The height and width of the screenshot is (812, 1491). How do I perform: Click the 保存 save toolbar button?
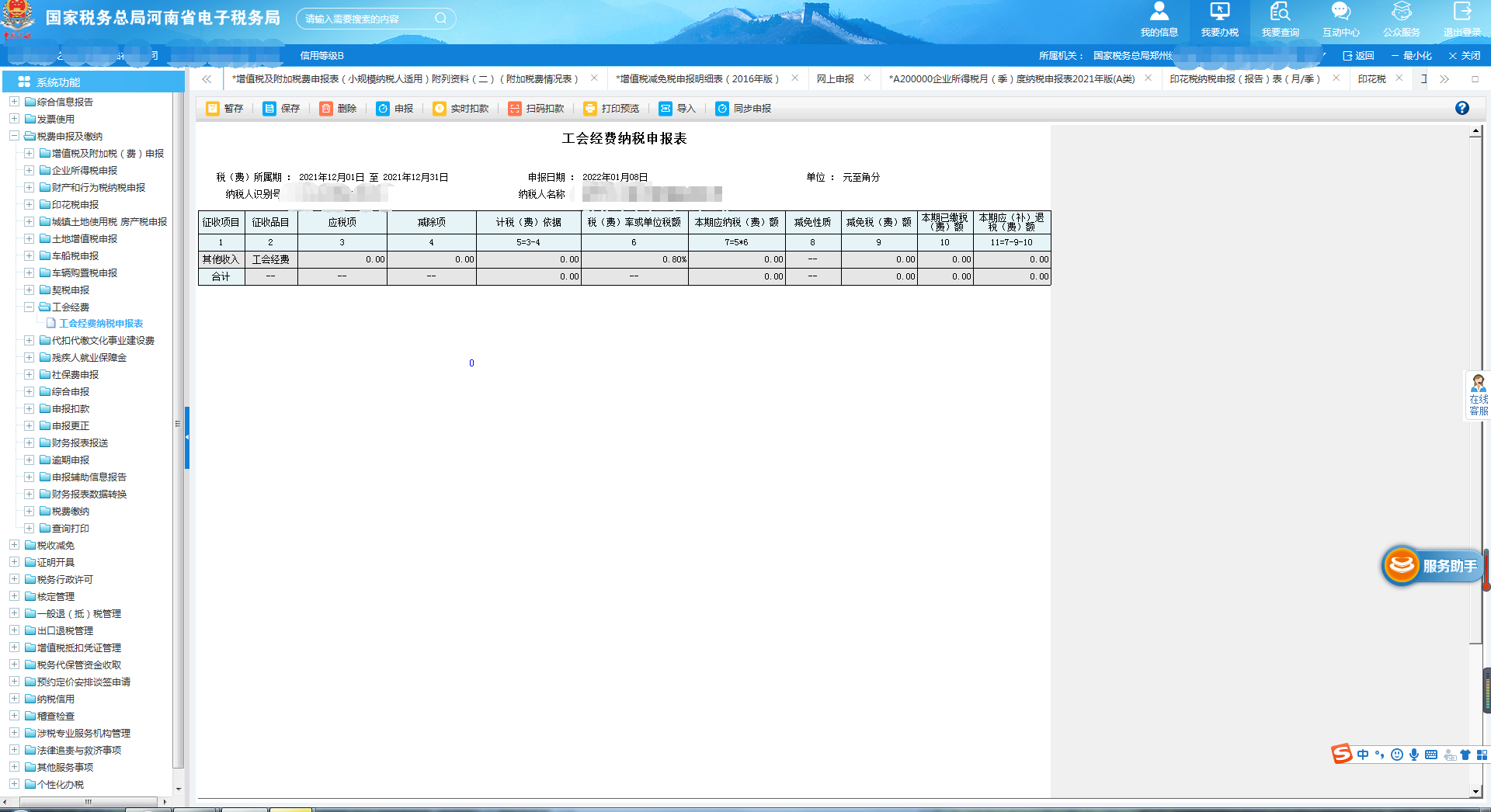pyautogui.click(x=281, y=109)
